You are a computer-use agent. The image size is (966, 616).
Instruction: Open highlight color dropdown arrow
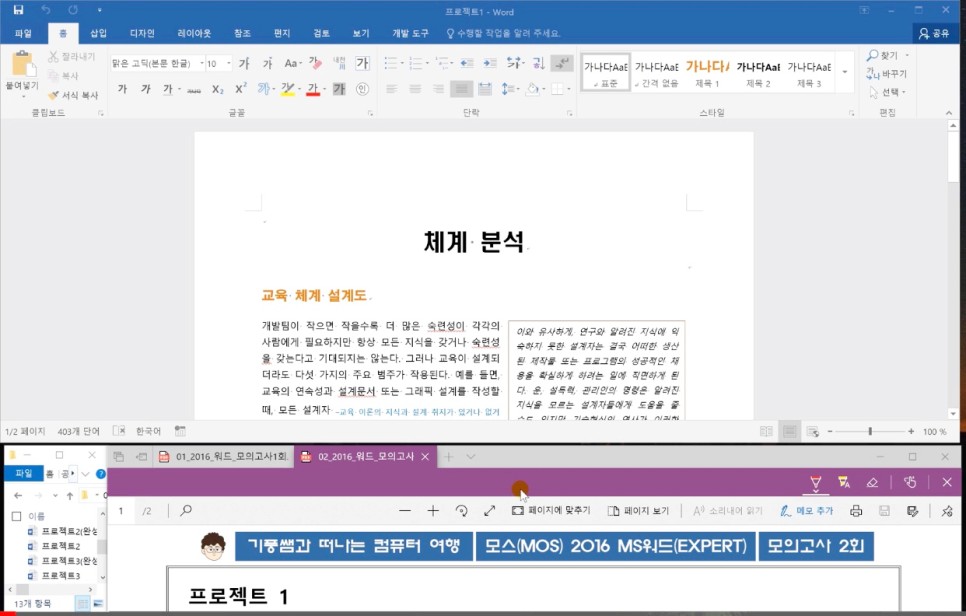click(299, 89)
